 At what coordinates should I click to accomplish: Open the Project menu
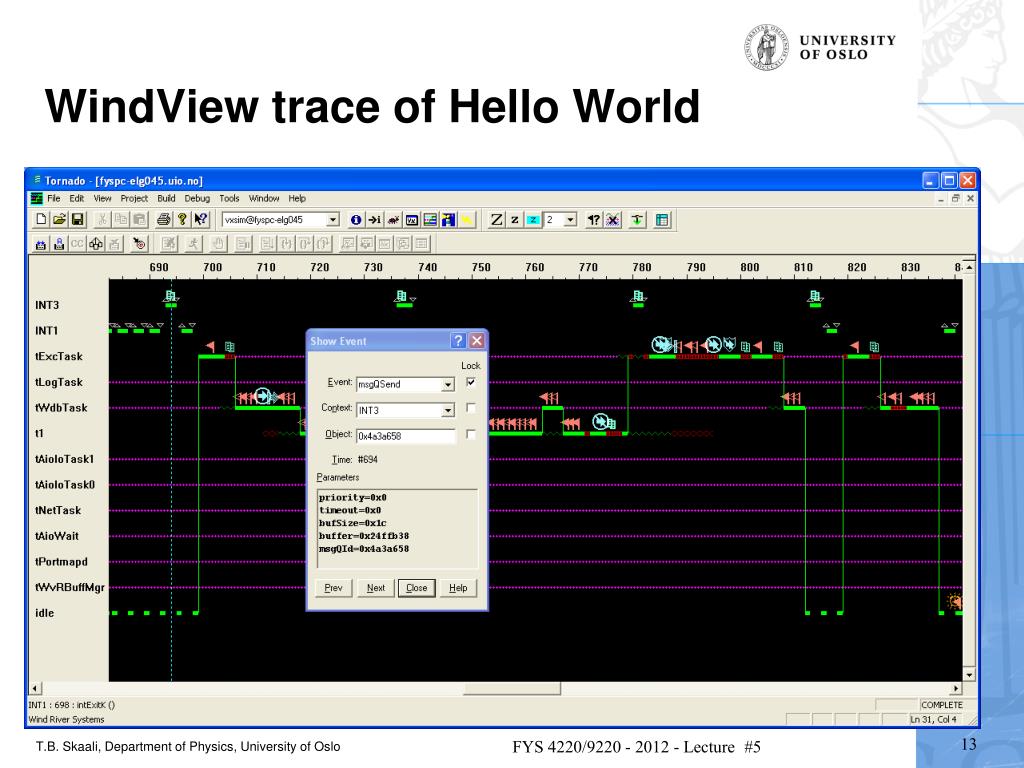point(134,199)
